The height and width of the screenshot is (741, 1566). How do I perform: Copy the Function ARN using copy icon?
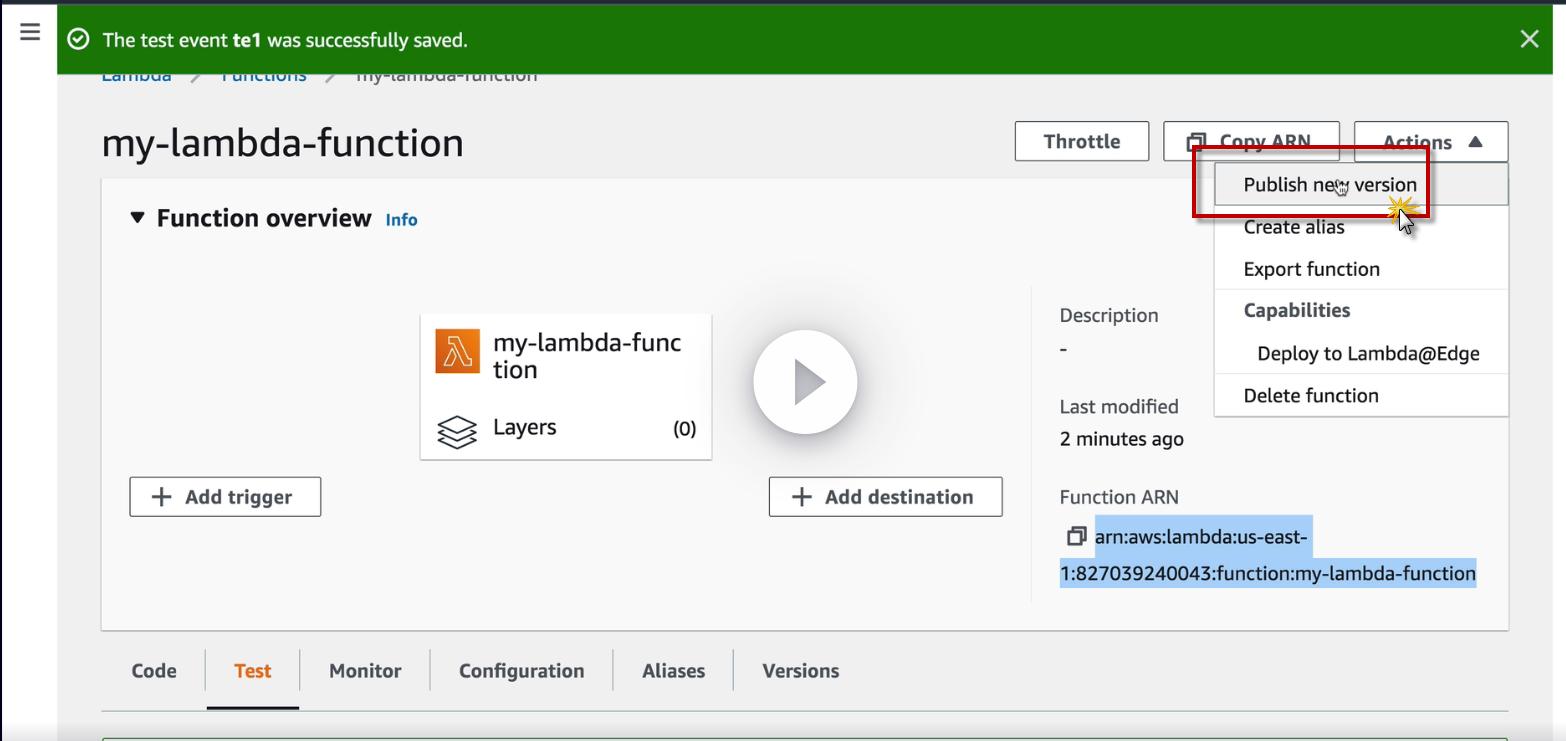tap(1076, 537)
